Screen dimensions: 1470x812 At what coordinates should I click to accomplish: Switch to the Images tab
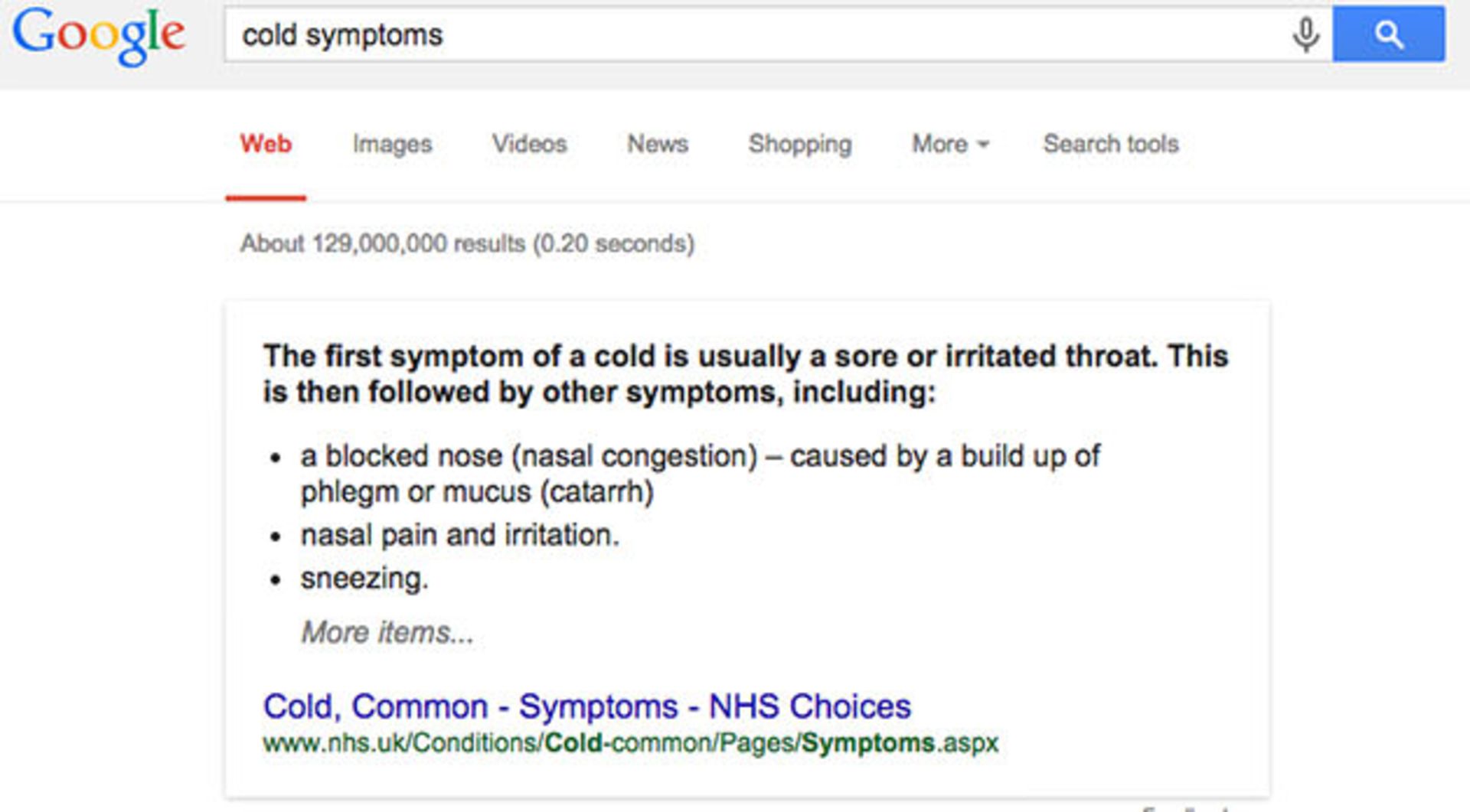tap(392, 144)
